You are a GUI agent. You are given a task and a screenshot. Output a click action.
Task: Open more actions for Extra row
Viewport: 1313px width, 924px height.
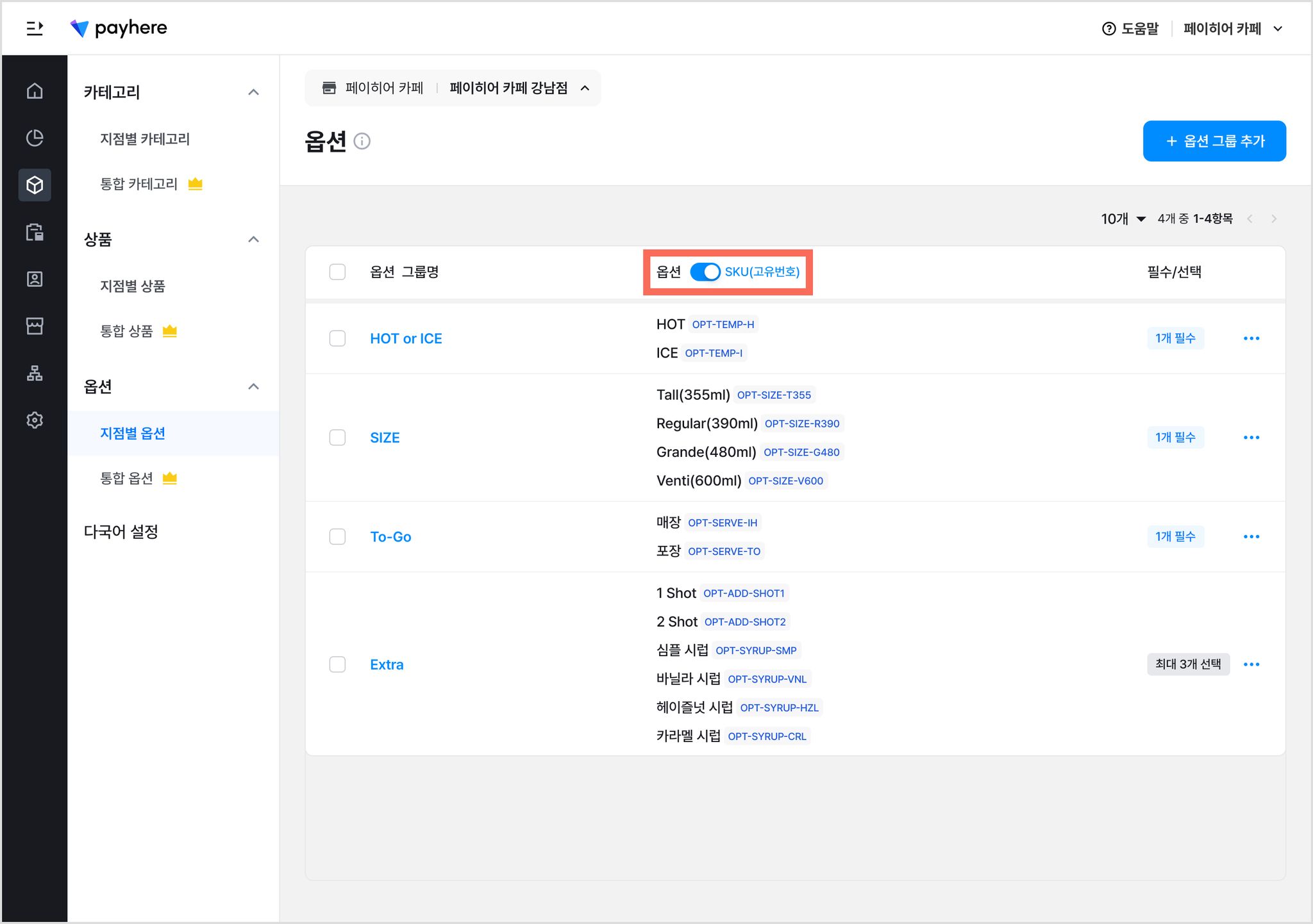[x=1251, y=664]
